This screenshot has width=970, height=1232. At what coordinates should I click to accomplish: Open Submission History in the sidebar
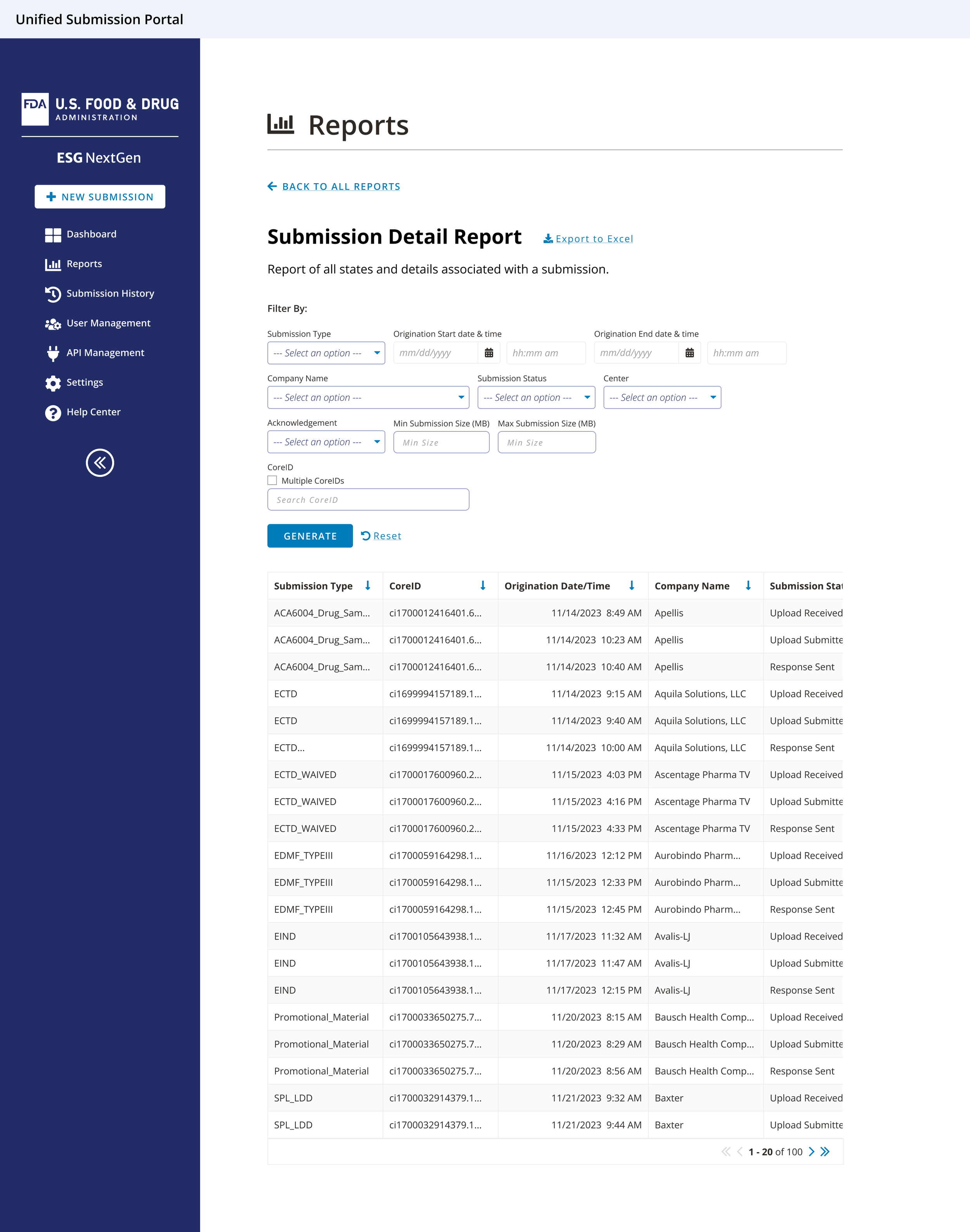coord(110,294)
